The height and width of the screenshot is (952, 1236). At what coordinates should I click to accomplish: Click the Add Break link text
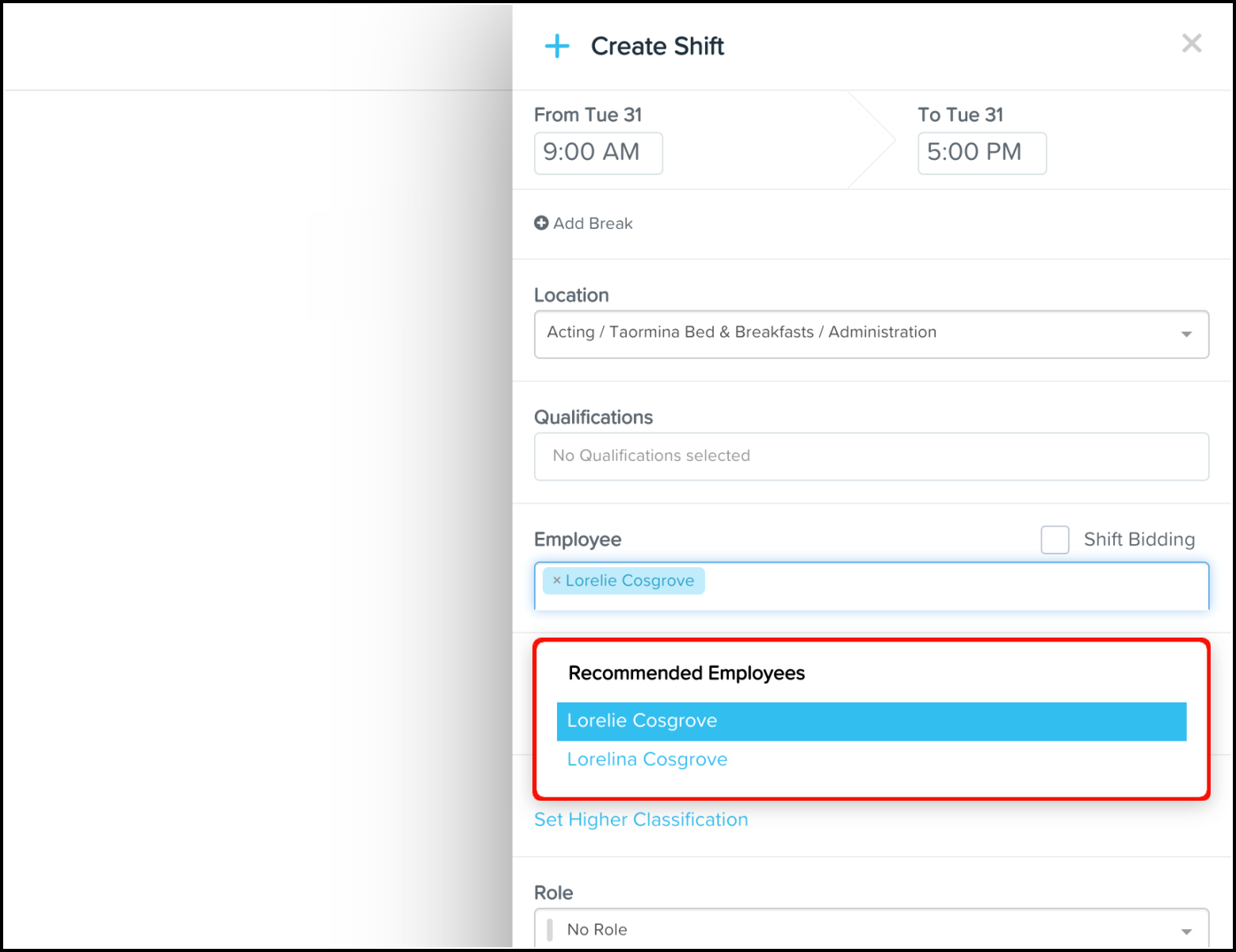click(593, 223)
